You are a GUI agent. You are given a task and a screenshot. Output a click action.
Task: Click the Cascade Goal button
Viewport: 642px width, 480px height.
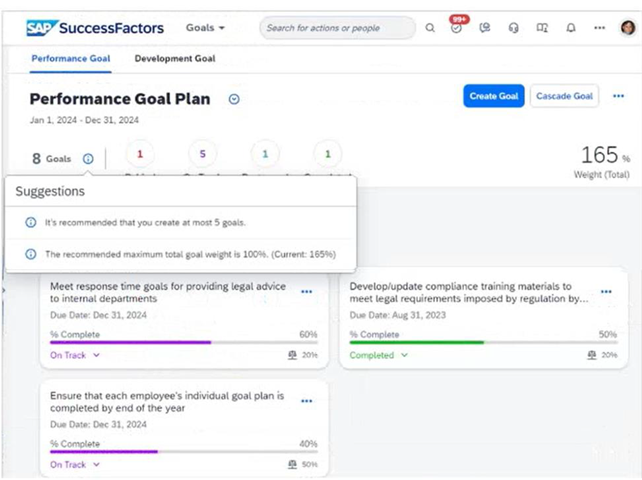(x=564, y=96)
